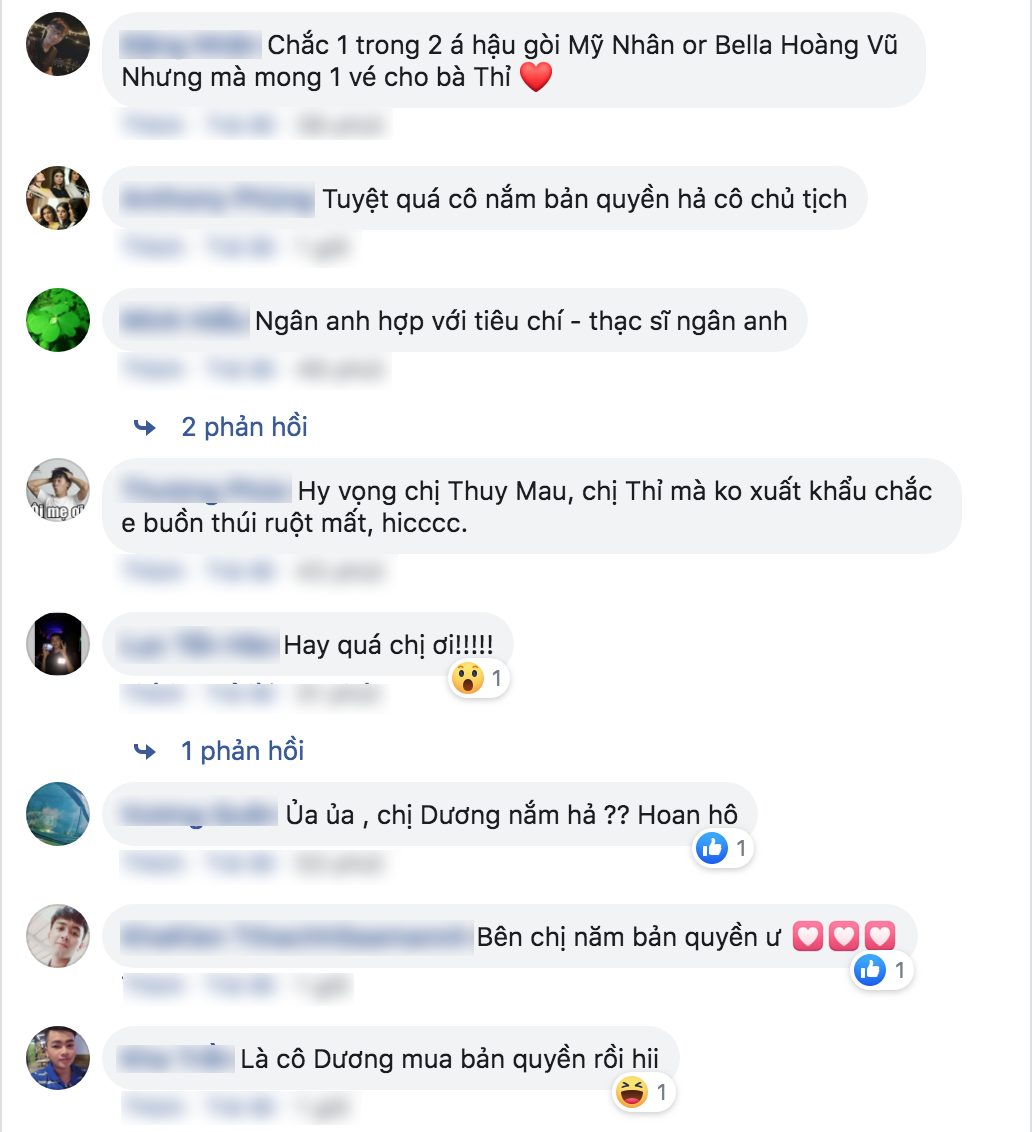Viewport: 1032px width, 1132px height.
Task: Open the avatar beside "Bên chị năm bản quyền"
Action: (58, 936)
